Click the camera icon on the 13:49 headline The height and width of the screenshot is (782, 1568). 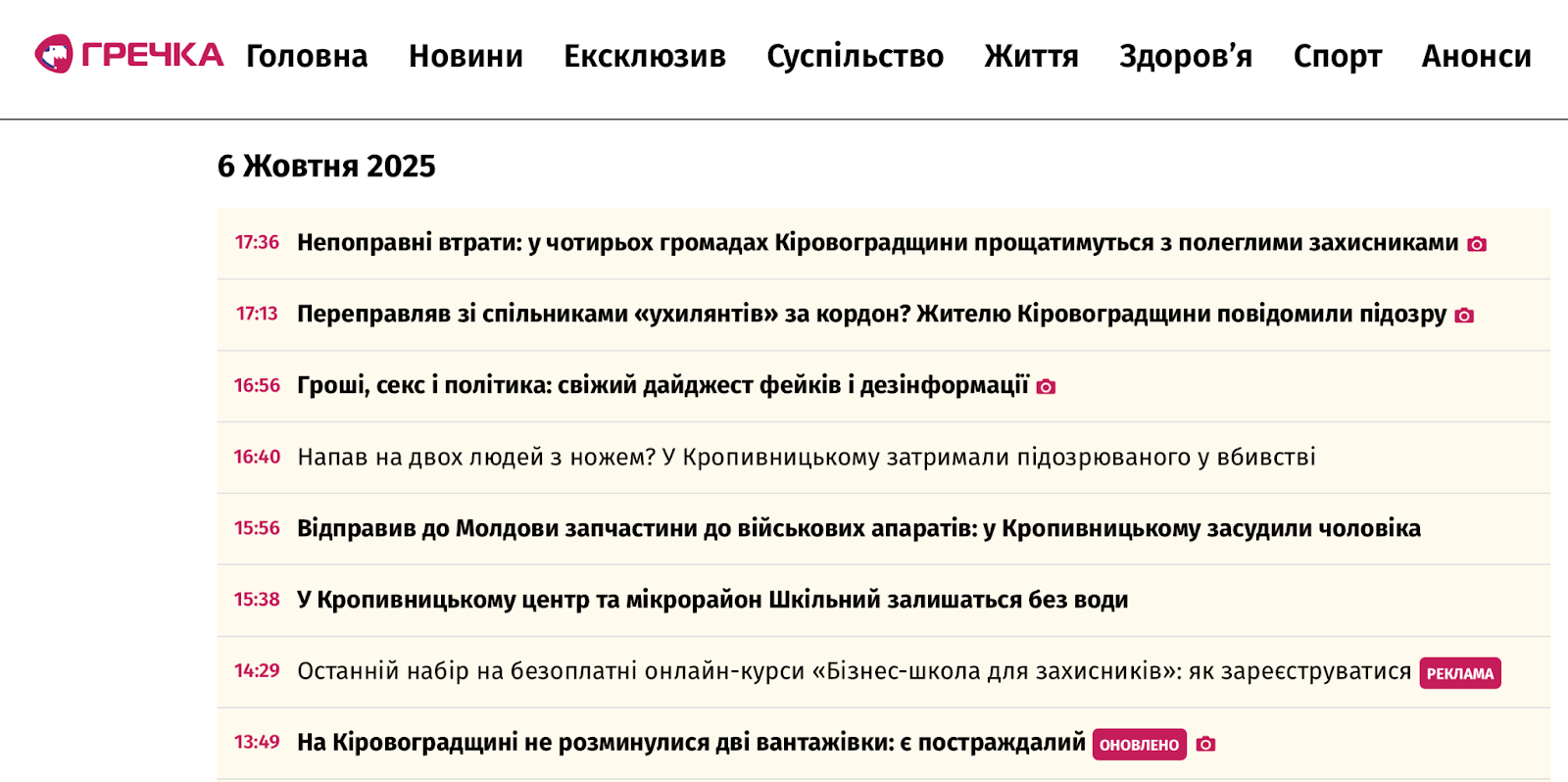(x=1206, y=745)
